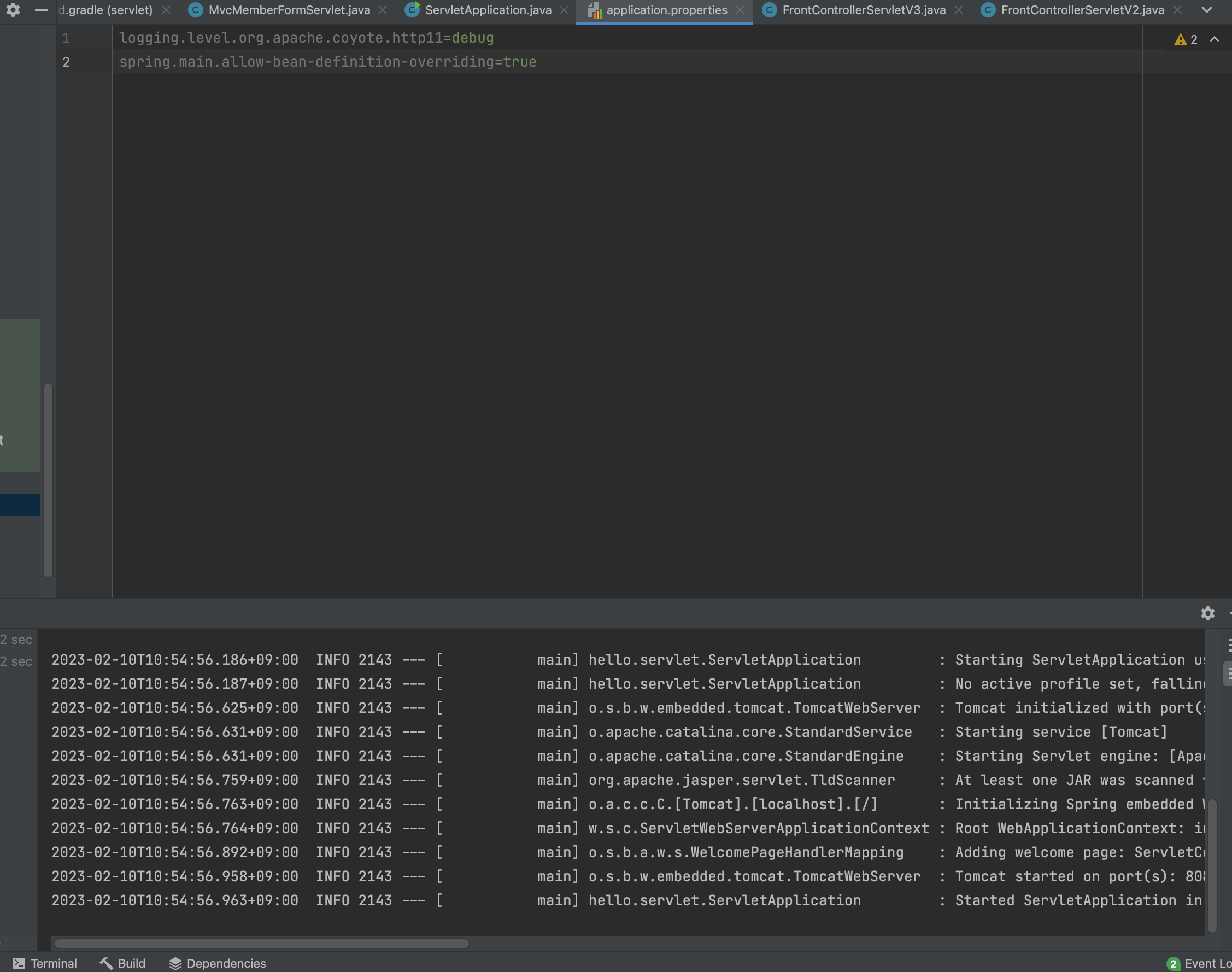Click the console horizontal scrollbar
The width and height of the screenshot is (1232, 972).
(x=262, y=944)
